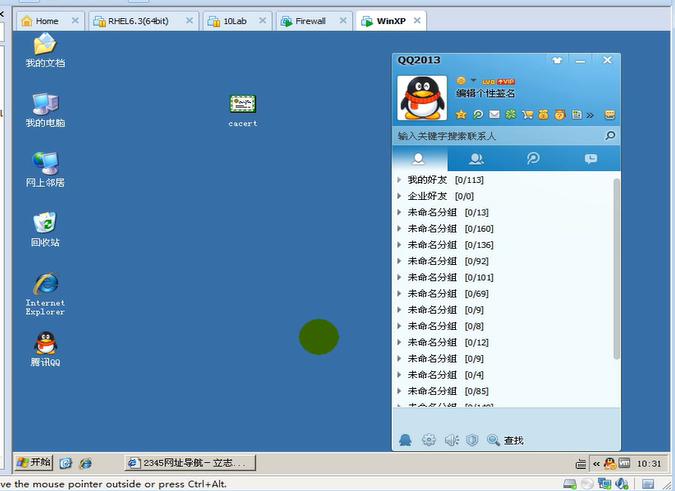
Task: Open the speaker message manager icon in QQ
Action: point(451,440)
